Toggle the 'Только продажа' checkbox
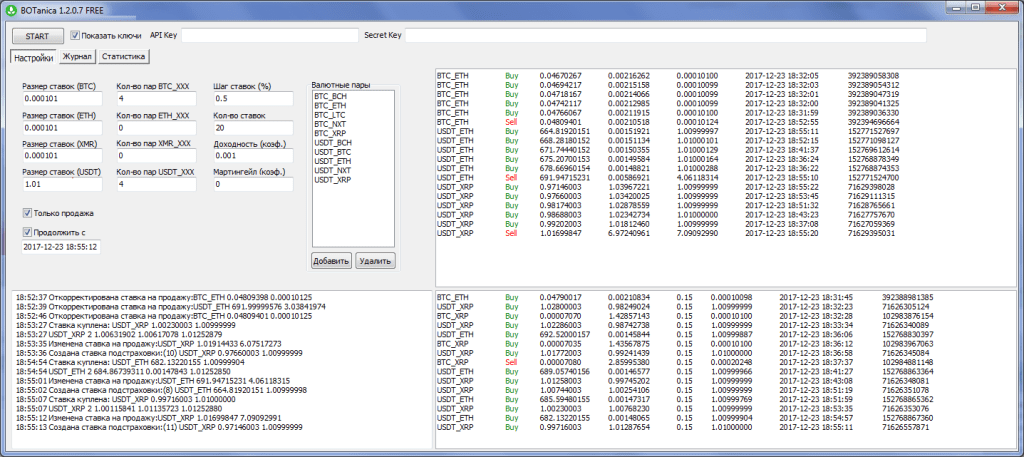 tap(27, 213)
